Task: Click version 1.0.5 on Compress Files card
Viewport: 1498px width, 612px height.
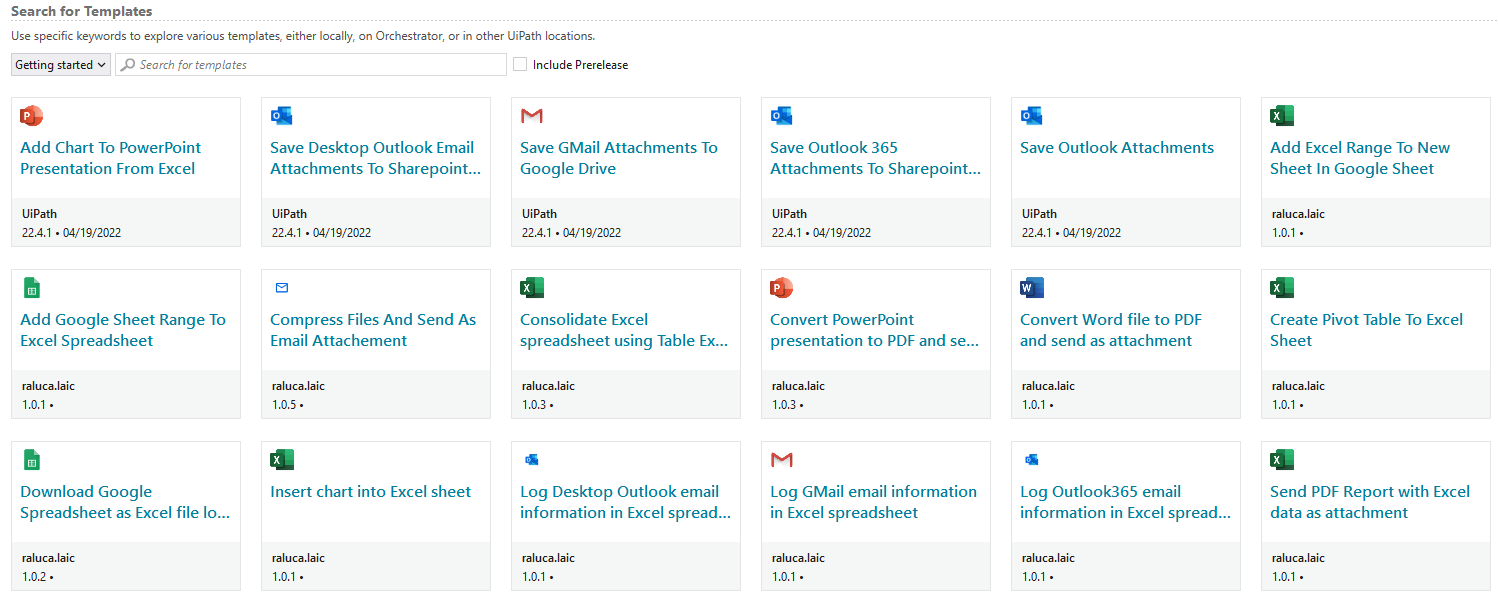Action: click(288, 405)
